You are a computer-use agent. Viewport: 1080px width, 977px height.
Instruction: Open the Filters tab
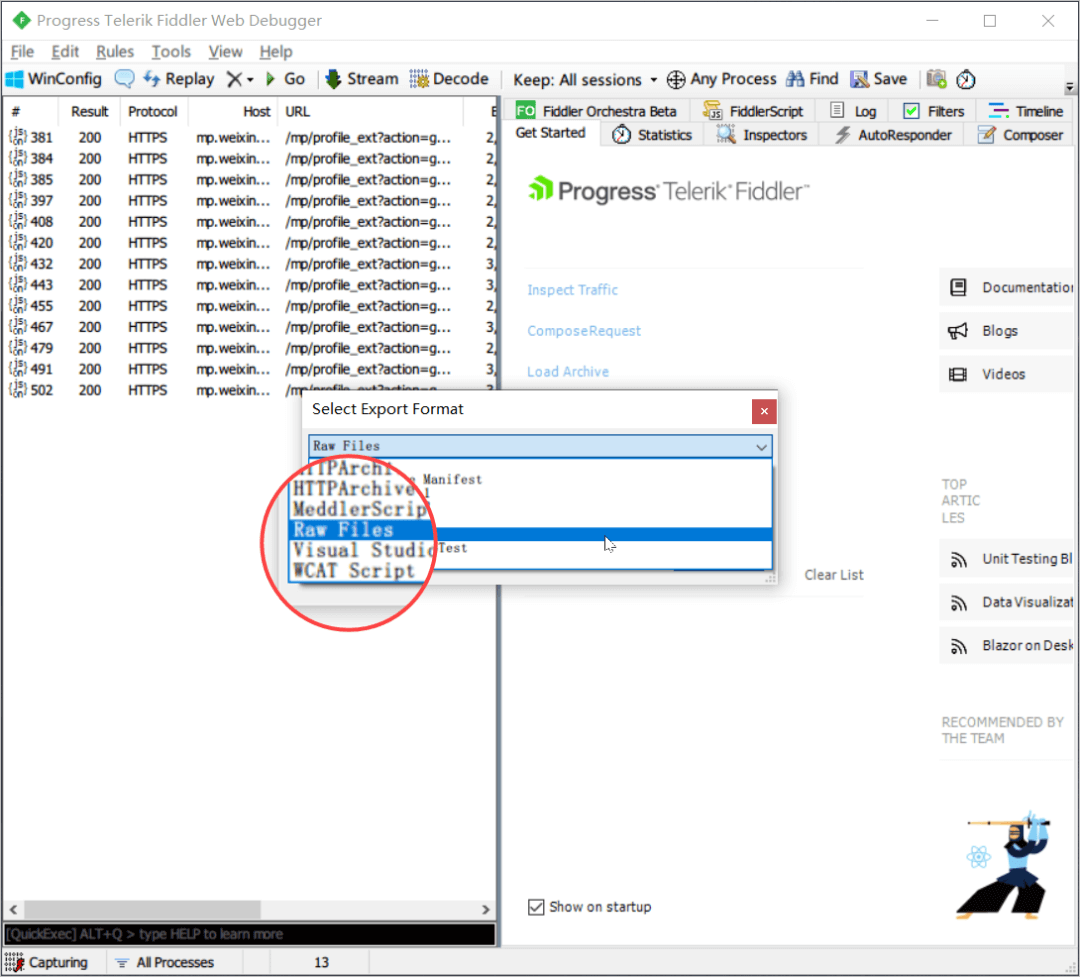click(933, 111)
